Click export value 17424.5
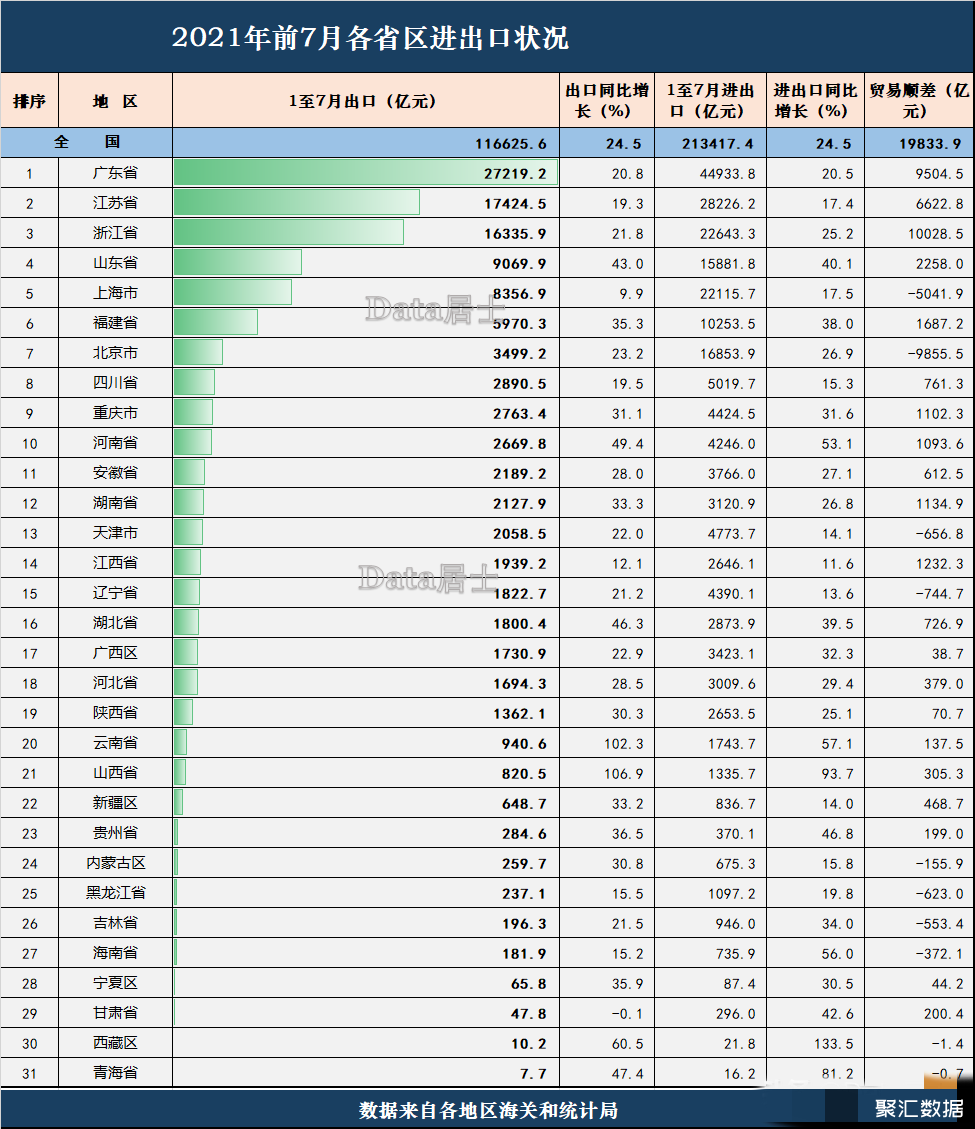The image size is (975, 1129). pos(515,204)
